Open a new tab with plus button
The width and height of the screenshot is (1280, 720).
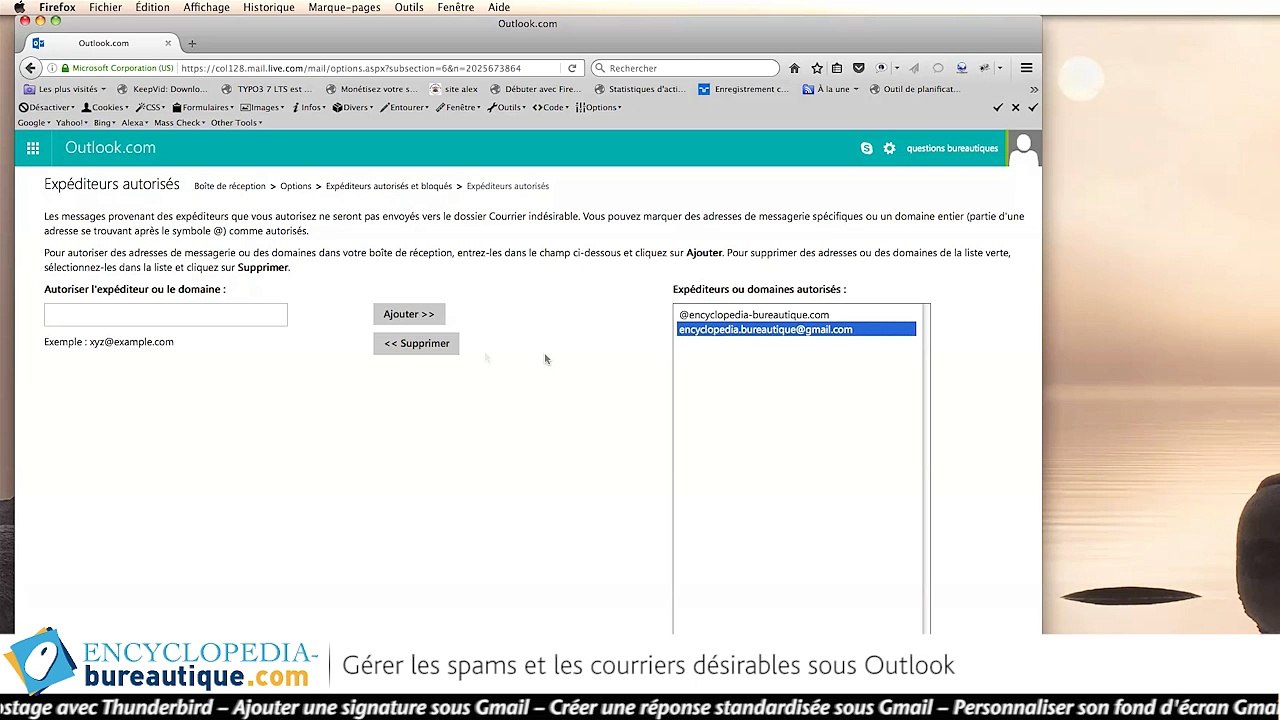click(192, 43)
